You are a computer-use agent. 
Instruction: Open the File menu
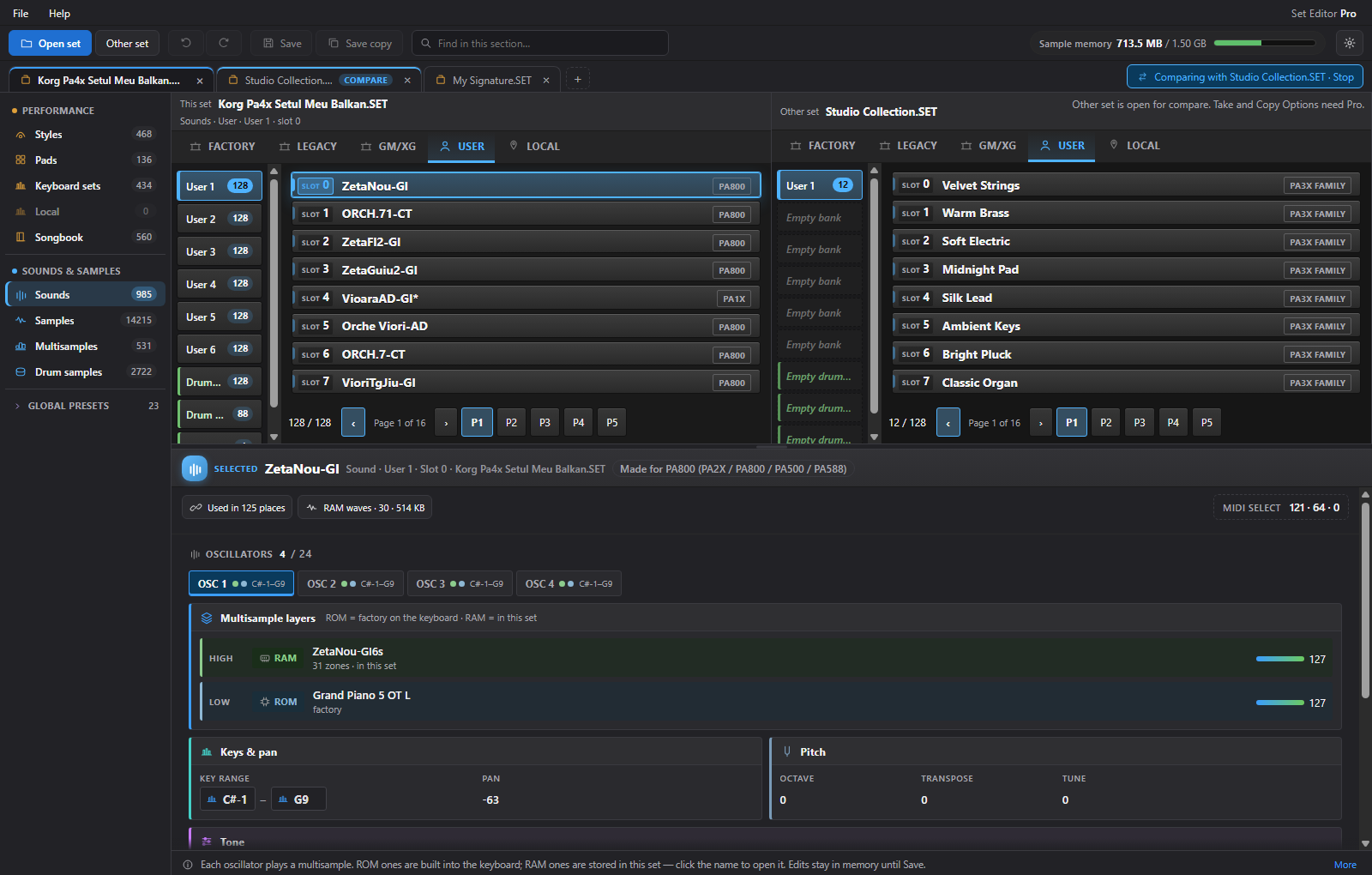point(21,14)
